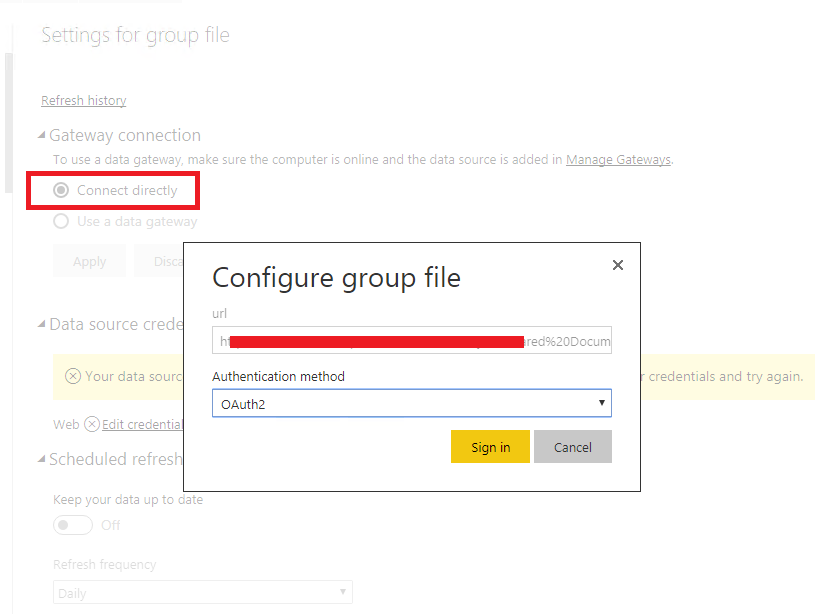The width and height of the screenshot is (832, 614).
Task: Click the Edit credentials link
Action: click(142, 425)
